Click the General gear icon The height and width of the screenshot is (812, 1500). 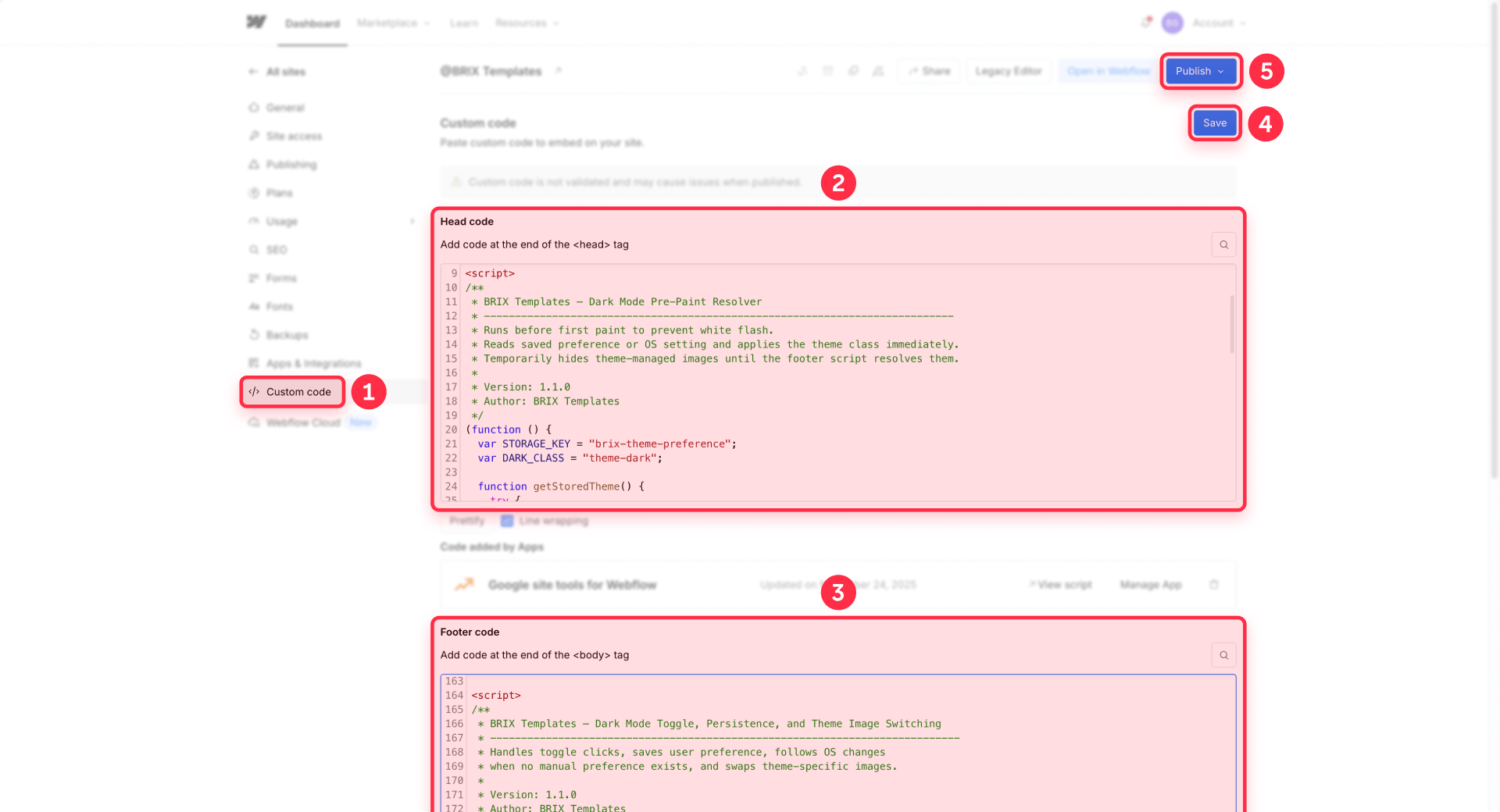254,108
